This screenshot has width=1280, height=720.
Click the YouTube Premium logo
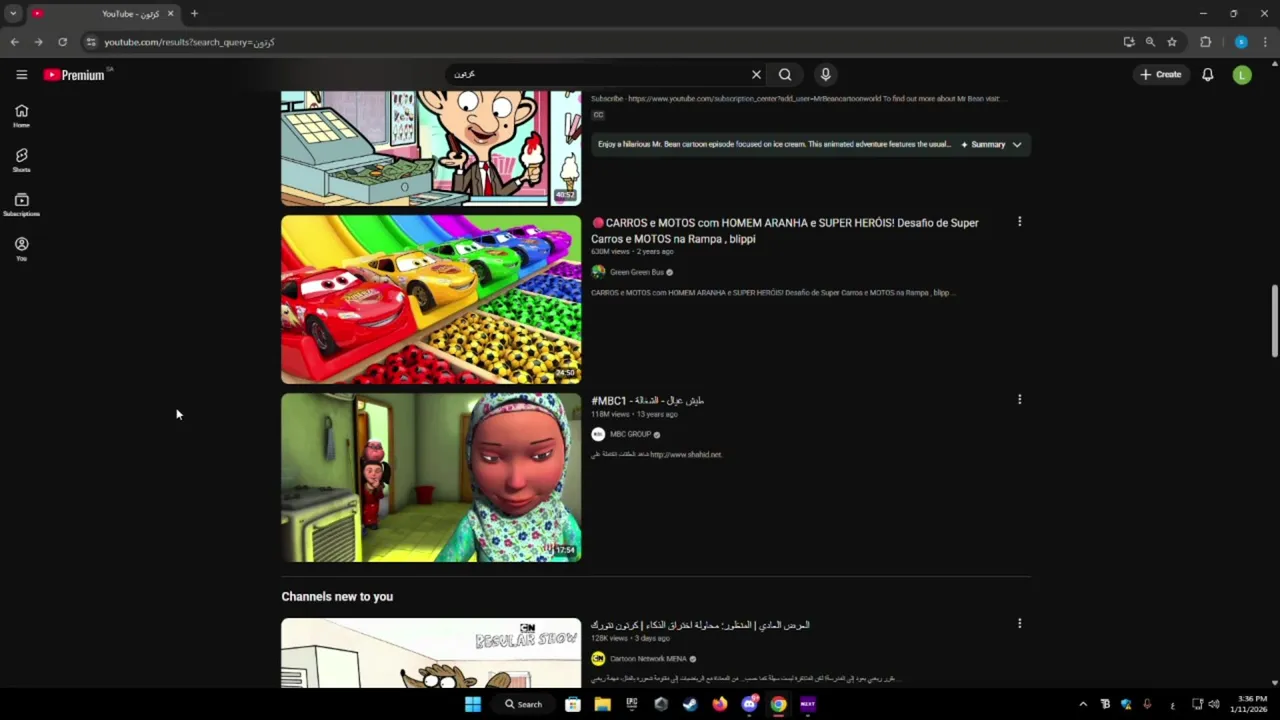pos(74,75)
